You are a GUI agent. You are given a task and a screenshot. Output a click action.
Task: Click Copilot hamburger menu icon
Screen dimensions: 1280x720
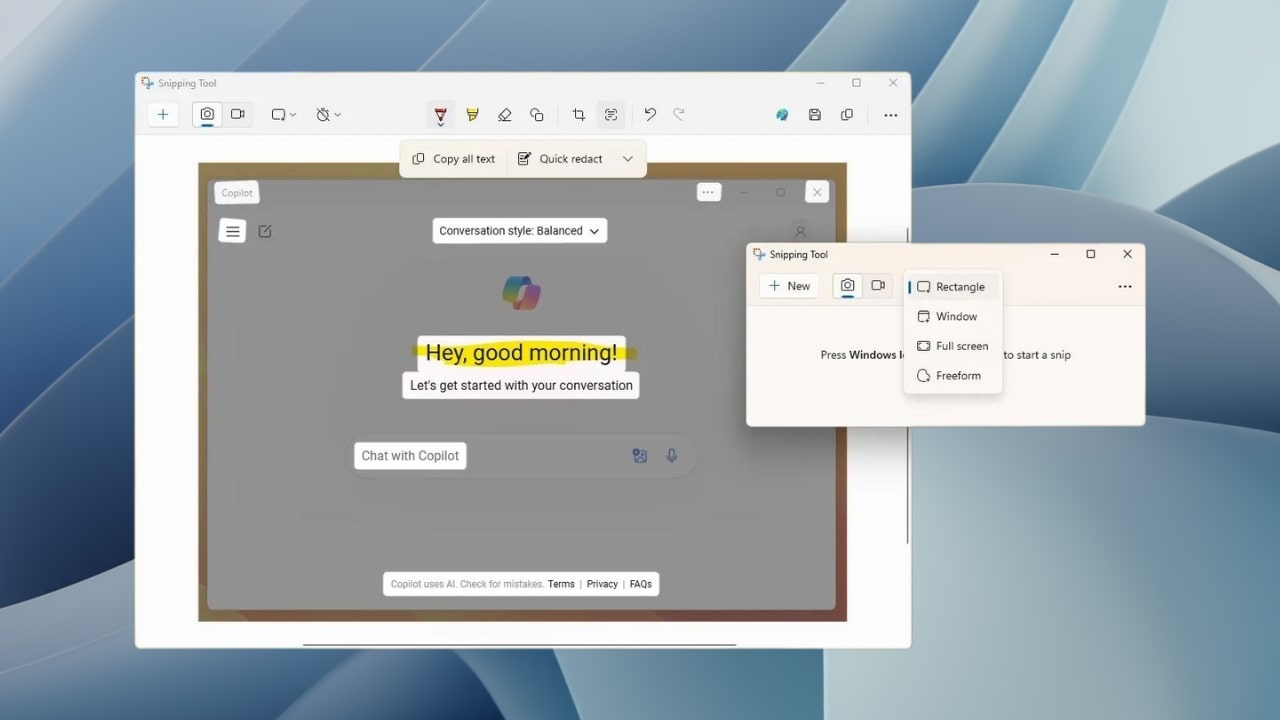click(232, 231)
